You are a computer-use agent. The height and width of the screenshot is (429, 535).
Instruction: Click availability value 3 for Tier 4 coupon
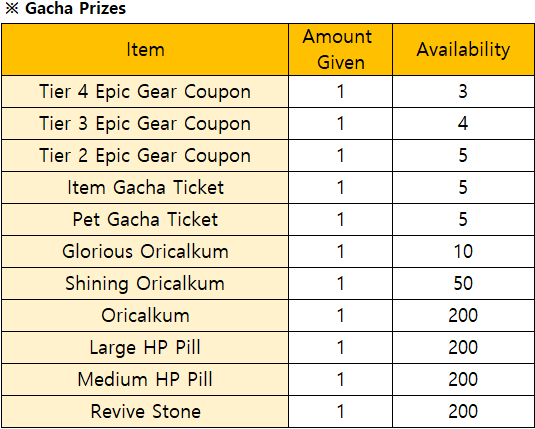click(x=463, y=91)
